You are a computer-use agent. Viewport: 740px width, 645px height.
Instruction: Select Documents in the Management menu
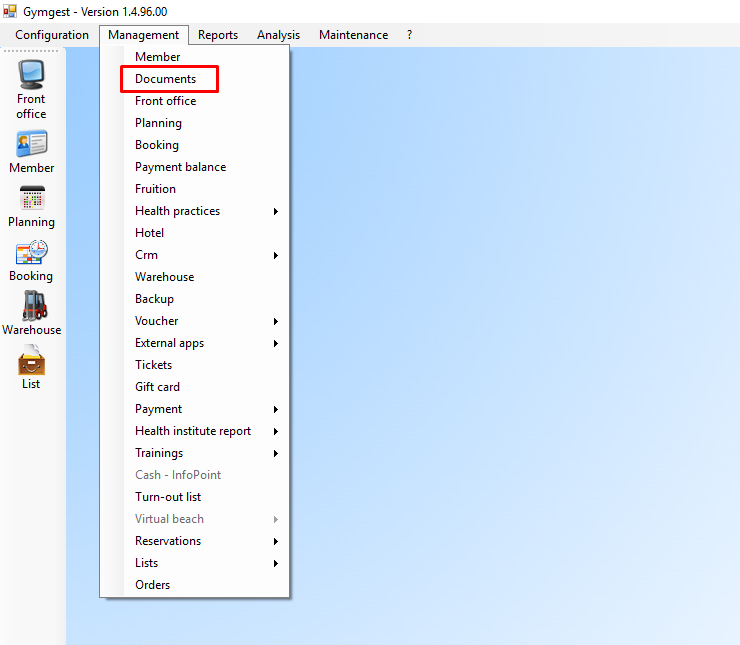[x=194, y=79]
